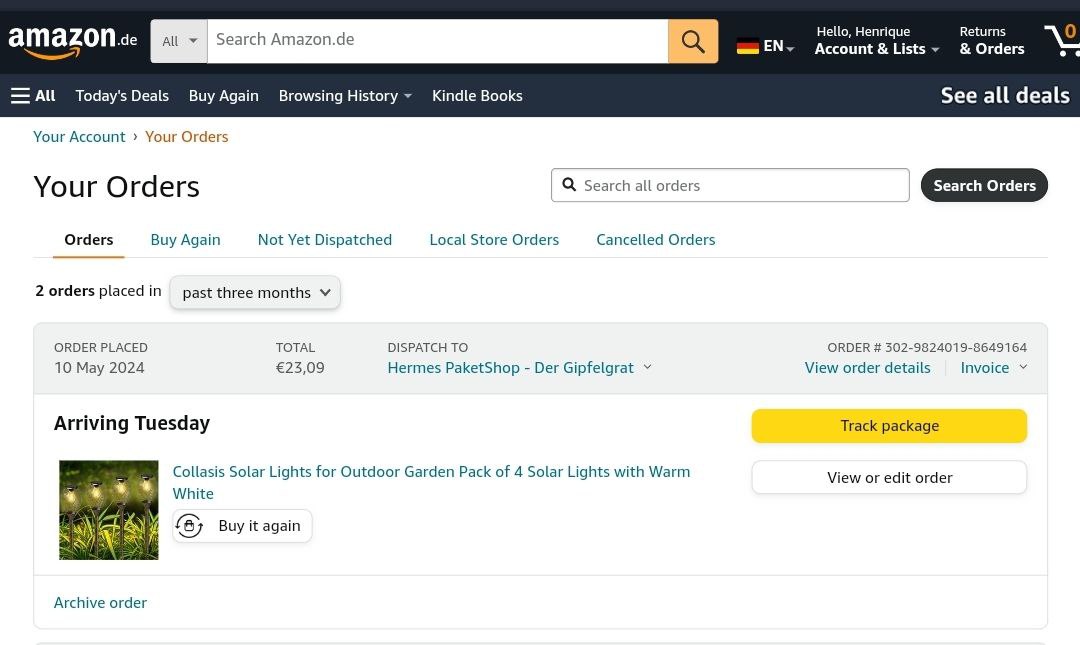Focus the Search Amazon.de input field
This screenshot has width=1080, height=645.
click(437, 41)
